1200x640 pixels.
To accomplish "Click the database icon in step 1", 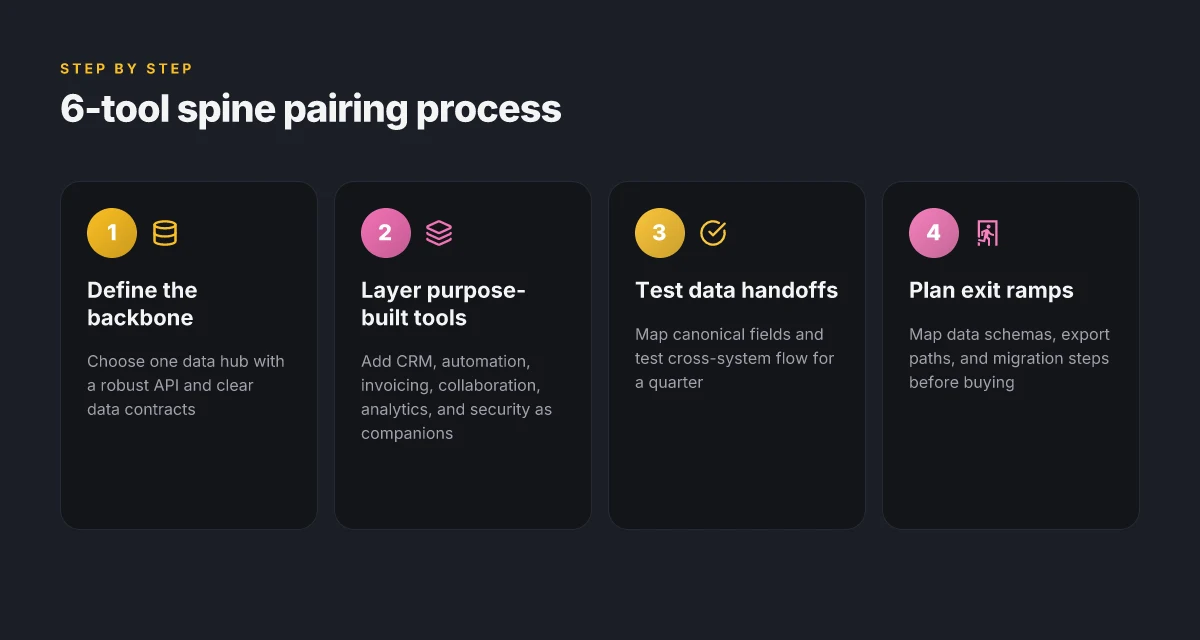I will (x=165, y=233).
